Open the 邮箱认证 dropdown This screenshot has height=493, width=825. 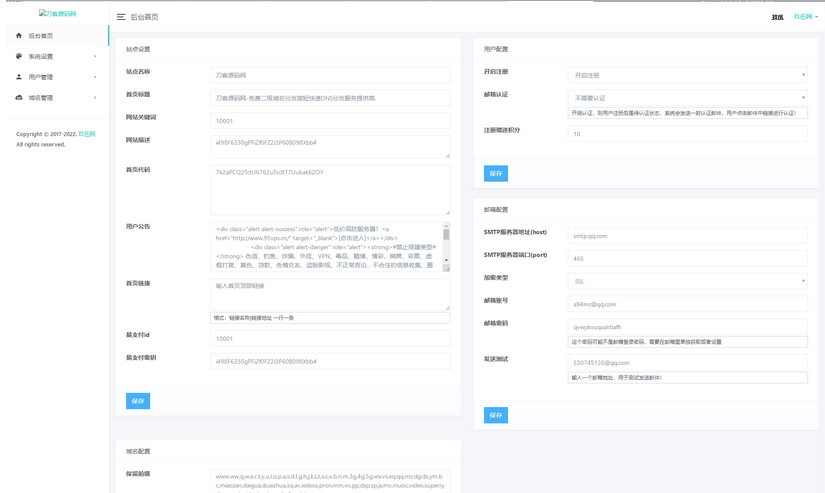(687, 98)
